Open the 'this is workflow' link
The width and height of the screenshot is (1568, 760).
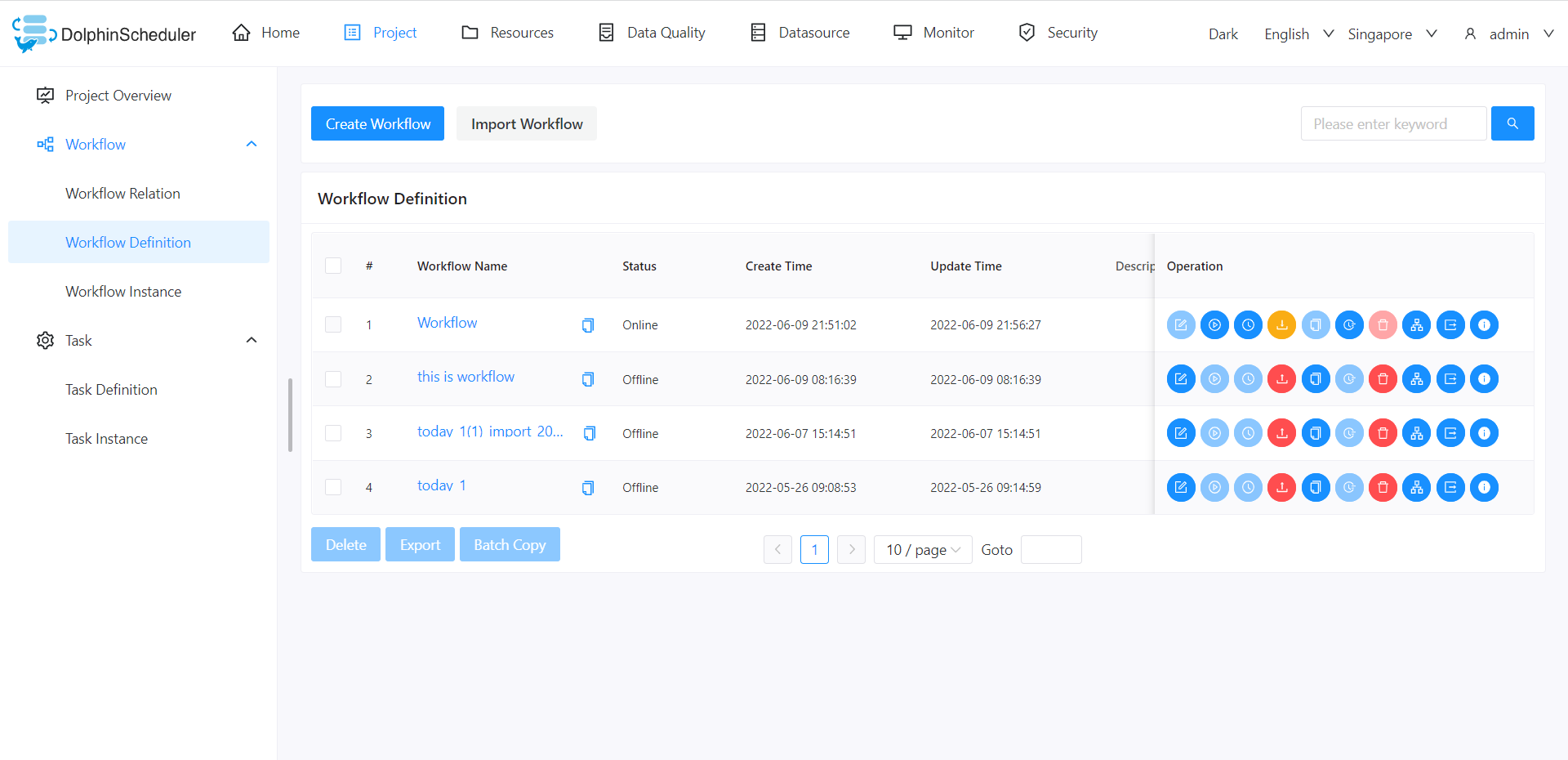click(x=465, y=377)
